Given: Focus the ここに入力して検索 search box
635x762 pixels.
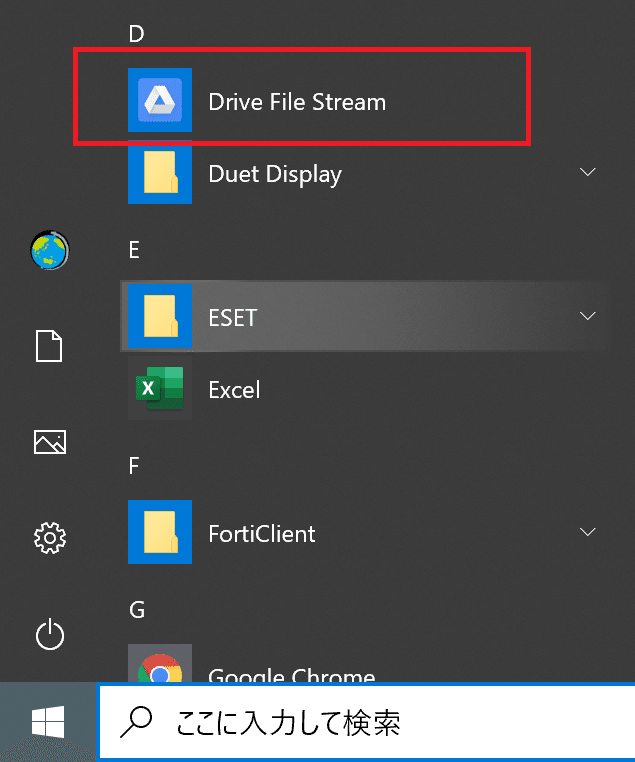Looking at the screenshot, I should click(x=366, y=722).
